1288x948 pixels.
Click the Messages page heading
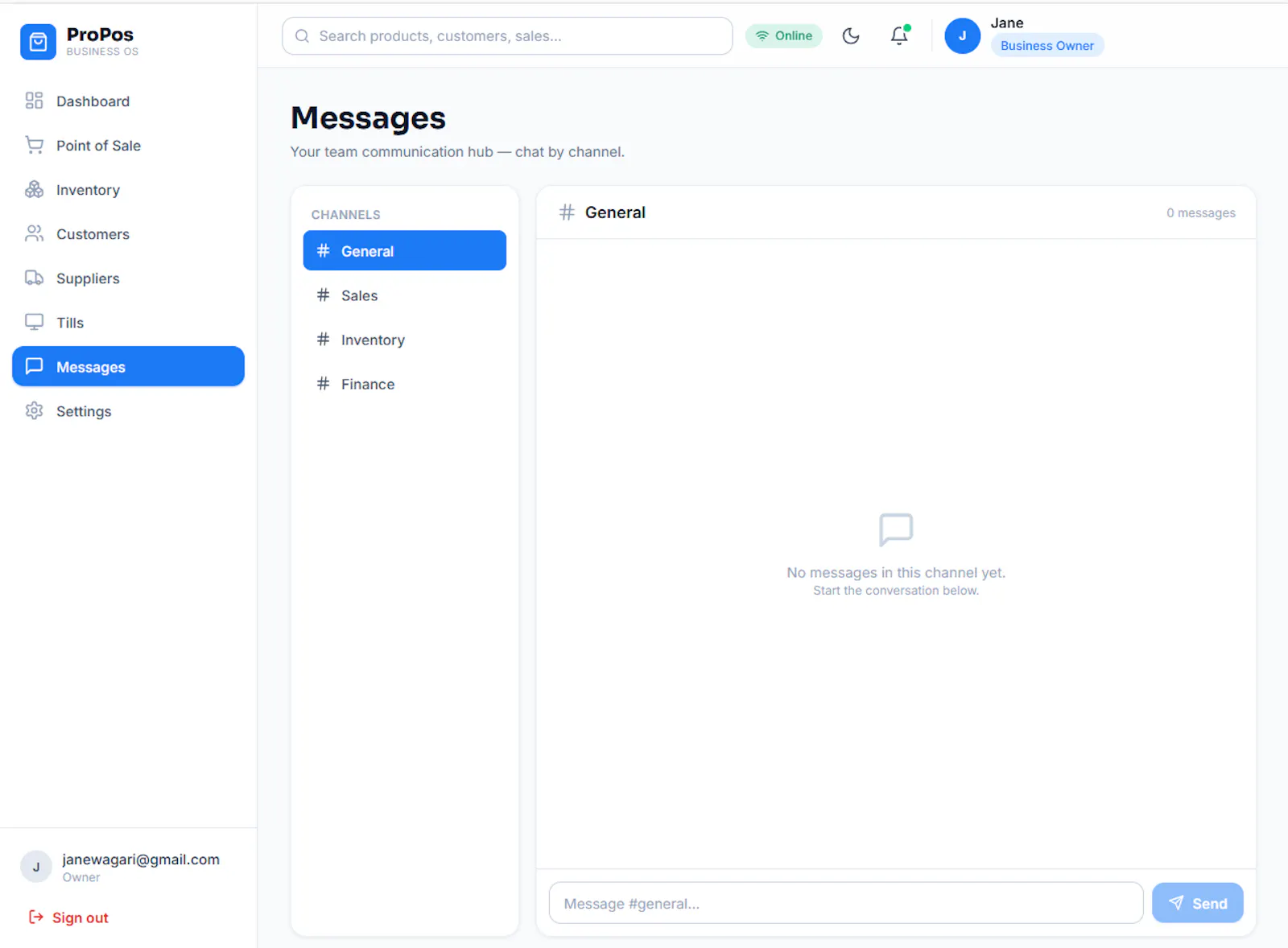[368, 117]
